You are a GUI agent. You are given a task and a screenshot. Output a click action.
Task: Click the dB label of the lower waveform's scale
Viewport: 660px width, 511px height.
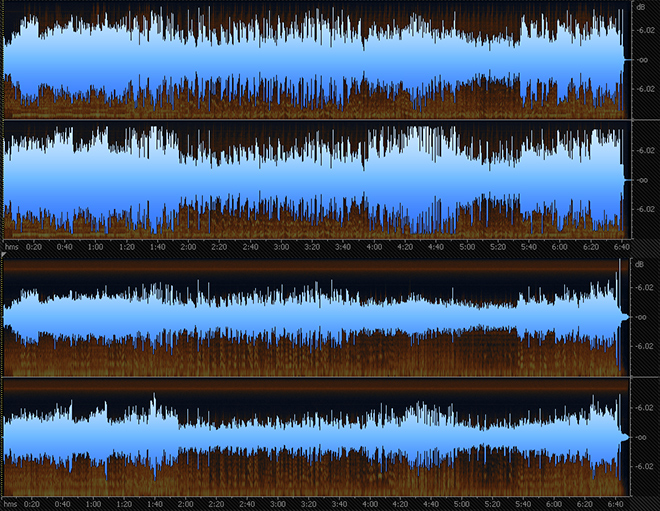pos(639,264)
